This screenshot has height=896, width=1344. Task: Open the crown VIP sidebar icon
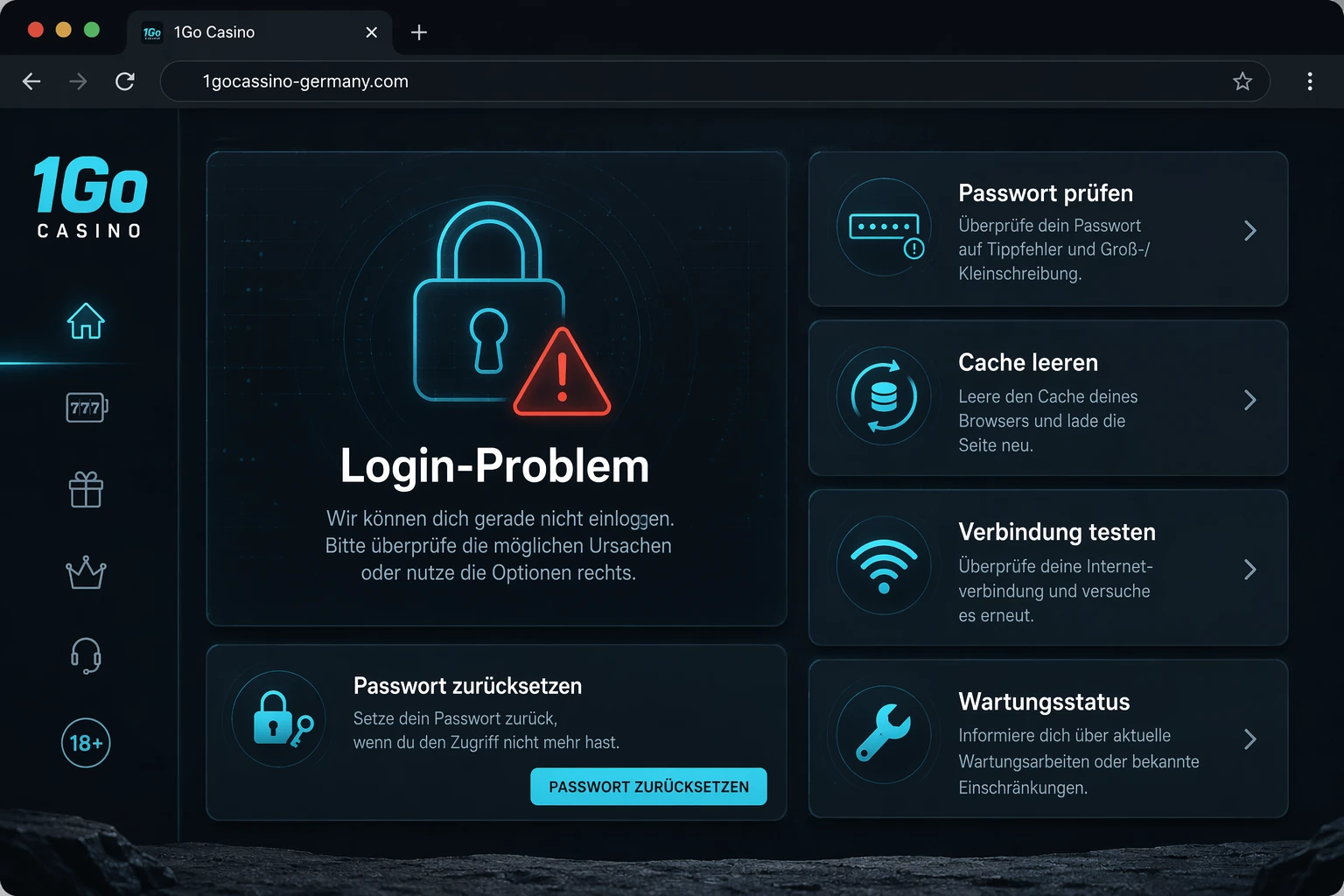[86, 572]
